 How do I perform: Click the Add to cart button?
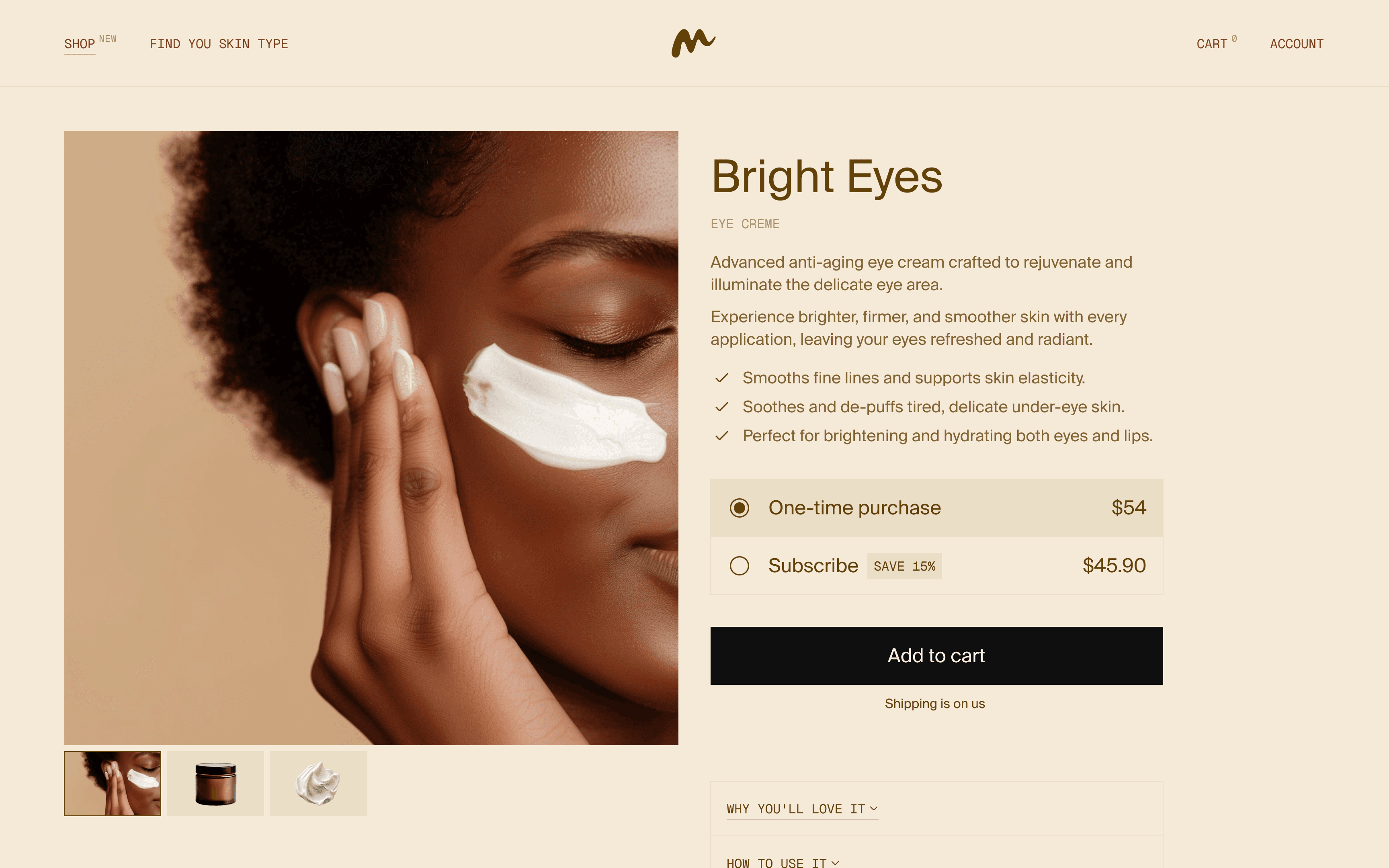(x=936, y=655)
